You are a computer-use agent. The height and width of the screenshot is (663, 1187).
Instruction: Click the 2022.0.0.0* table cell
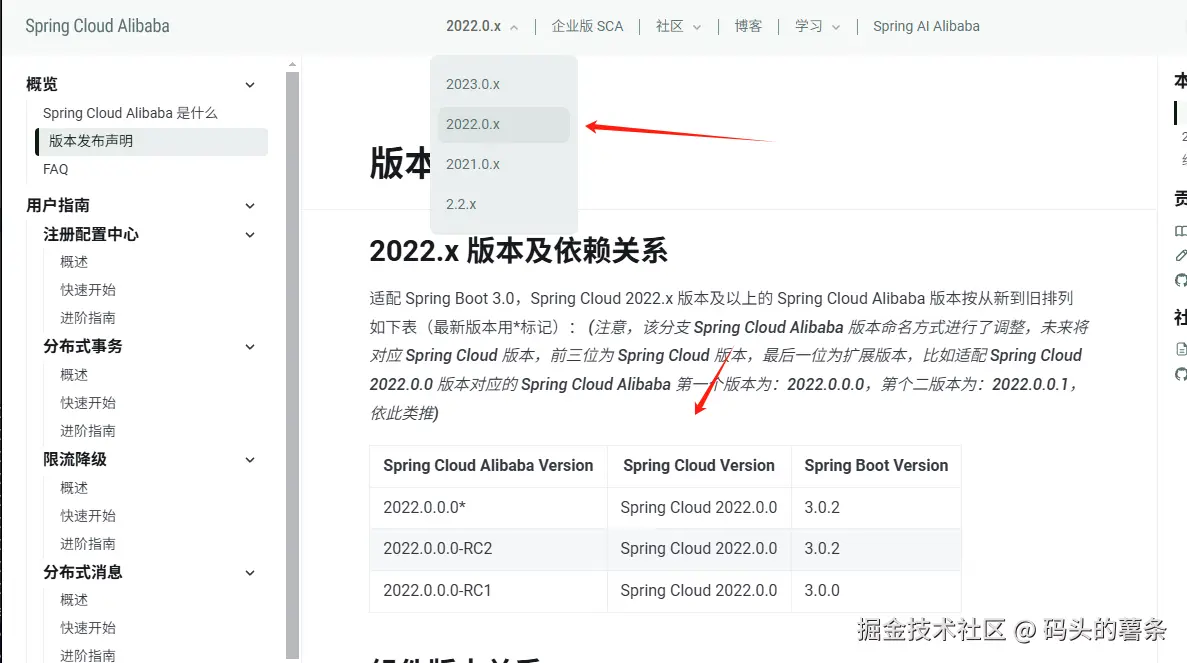pyautogui.click(x=488, y=507)
